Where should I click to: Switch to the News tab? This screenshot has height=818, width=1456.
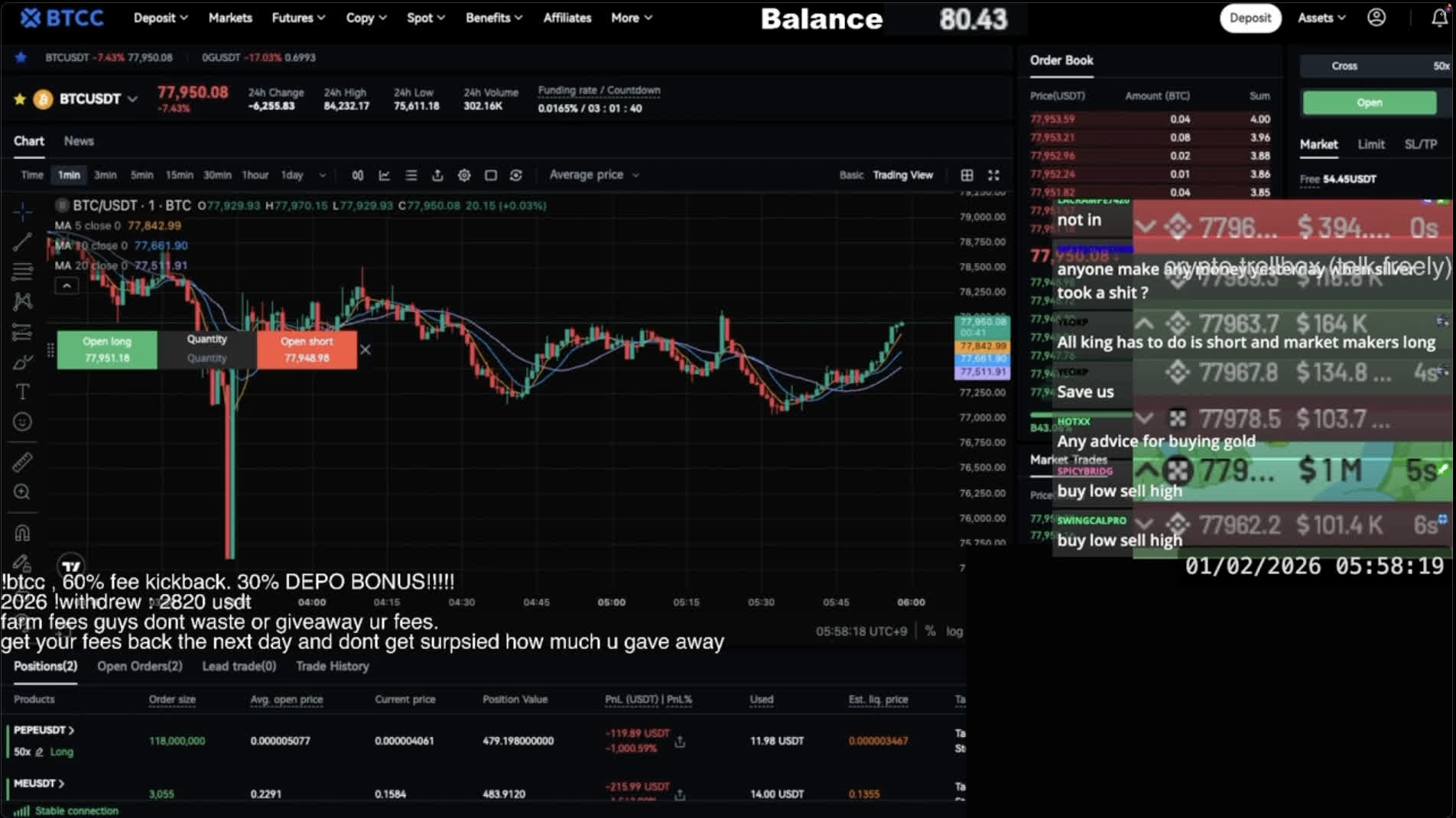click(79, 141)
